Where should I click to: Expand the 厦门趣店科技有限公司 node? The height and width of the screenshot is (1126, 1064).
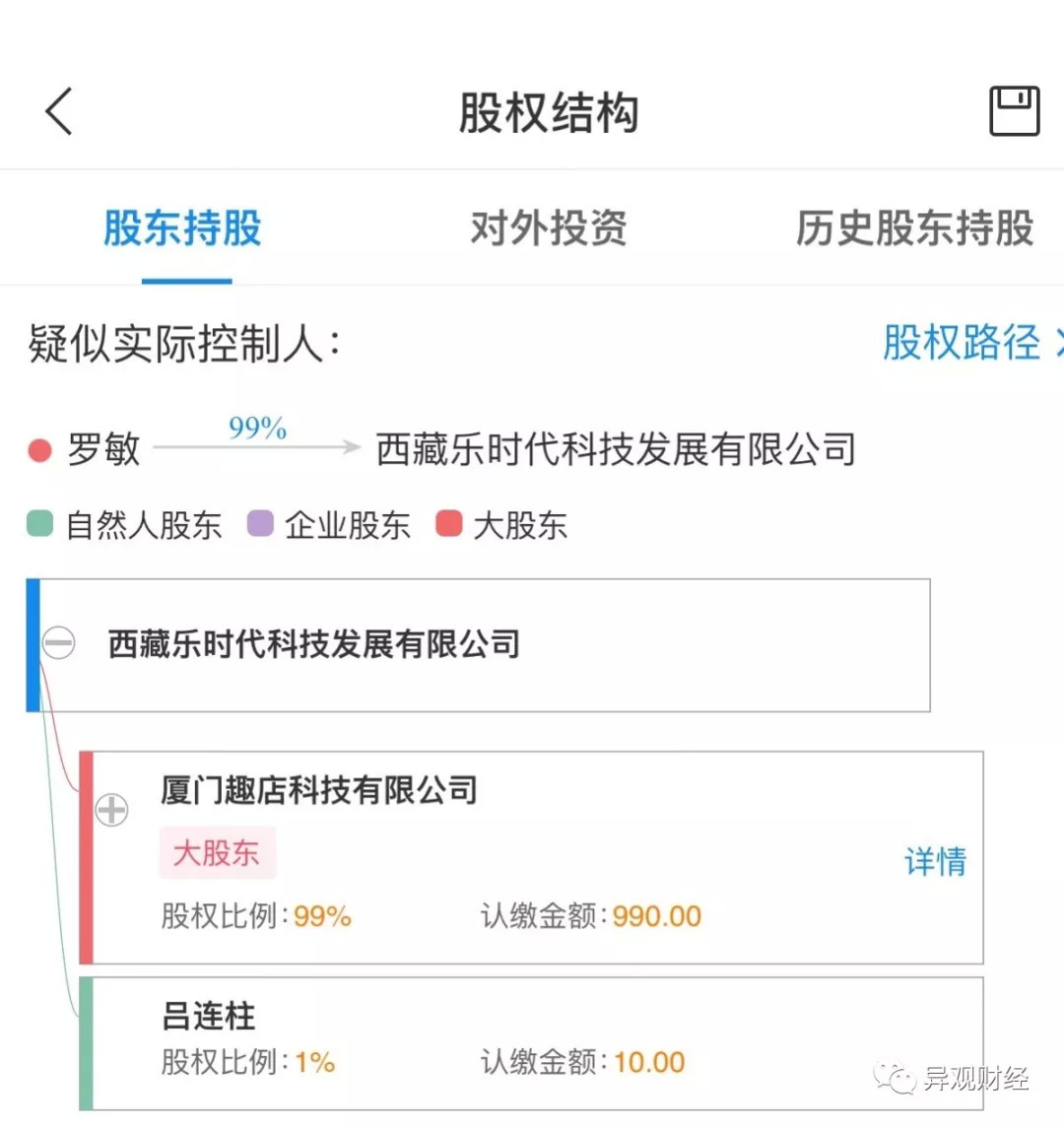[111, 810]
